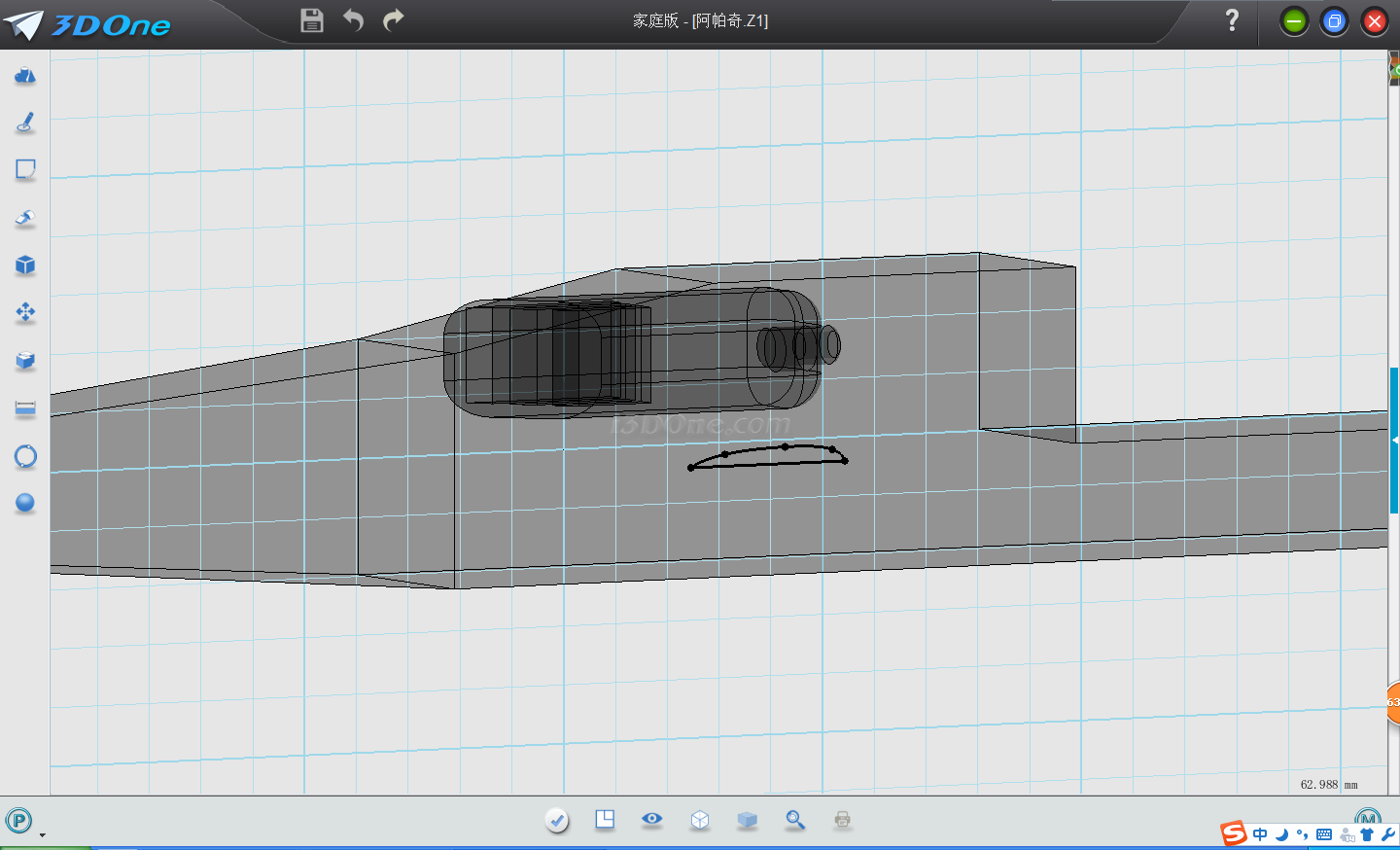Switch to shaded solid cube display mode

point(747,820)
